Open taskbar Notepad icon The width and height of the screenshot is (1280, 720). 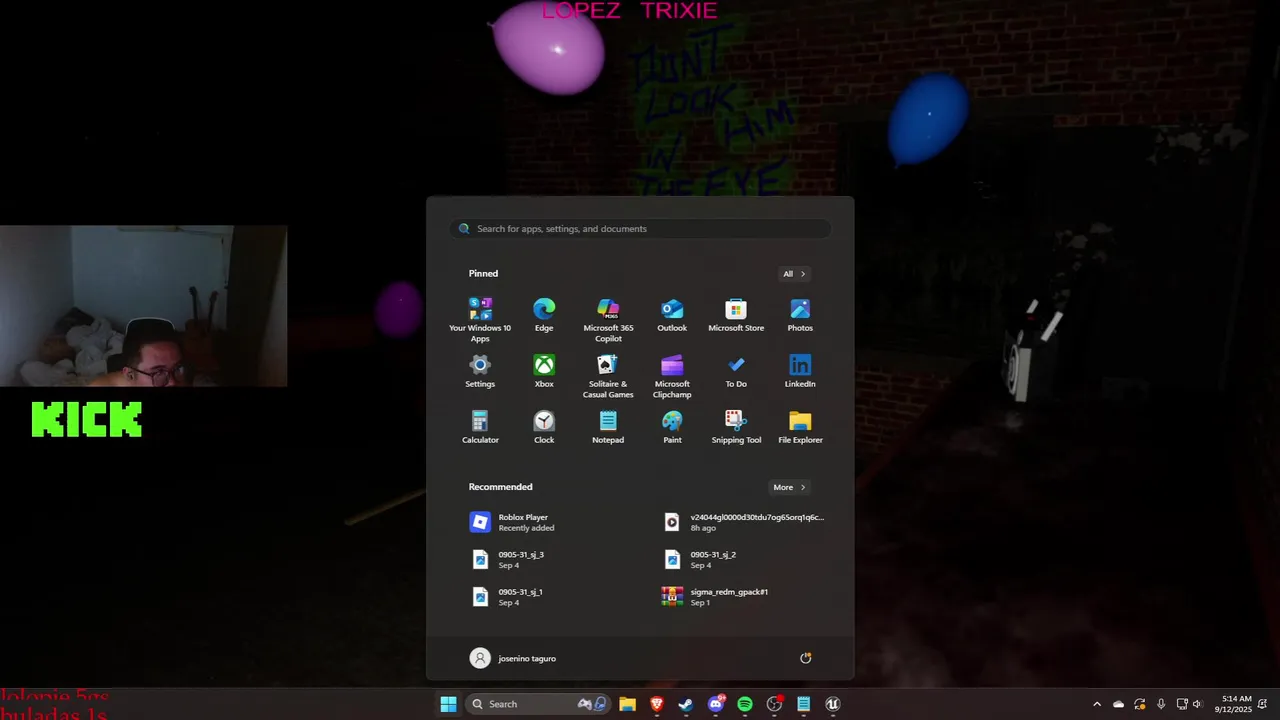click(803, 704)
